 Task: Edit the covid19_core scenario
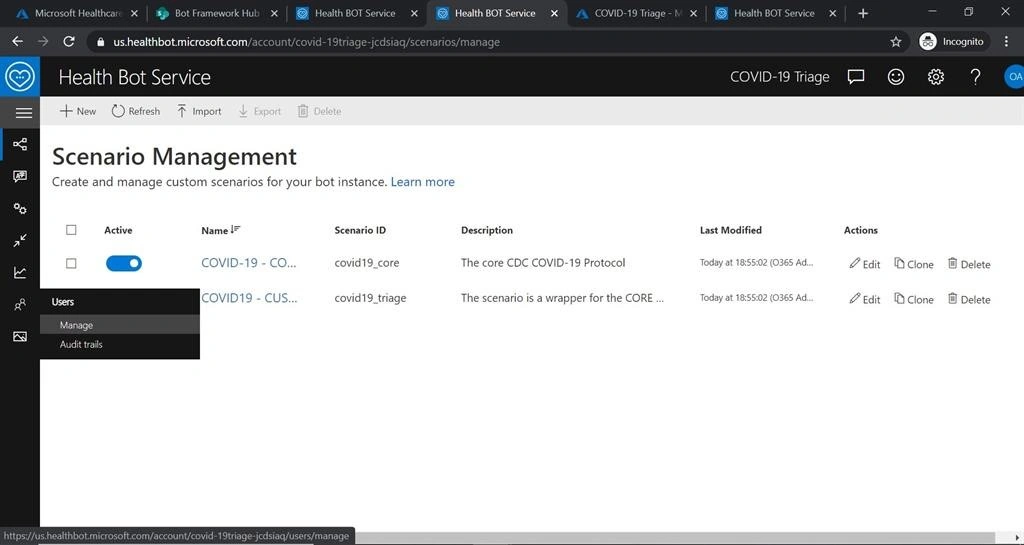[x=865, y=264]
